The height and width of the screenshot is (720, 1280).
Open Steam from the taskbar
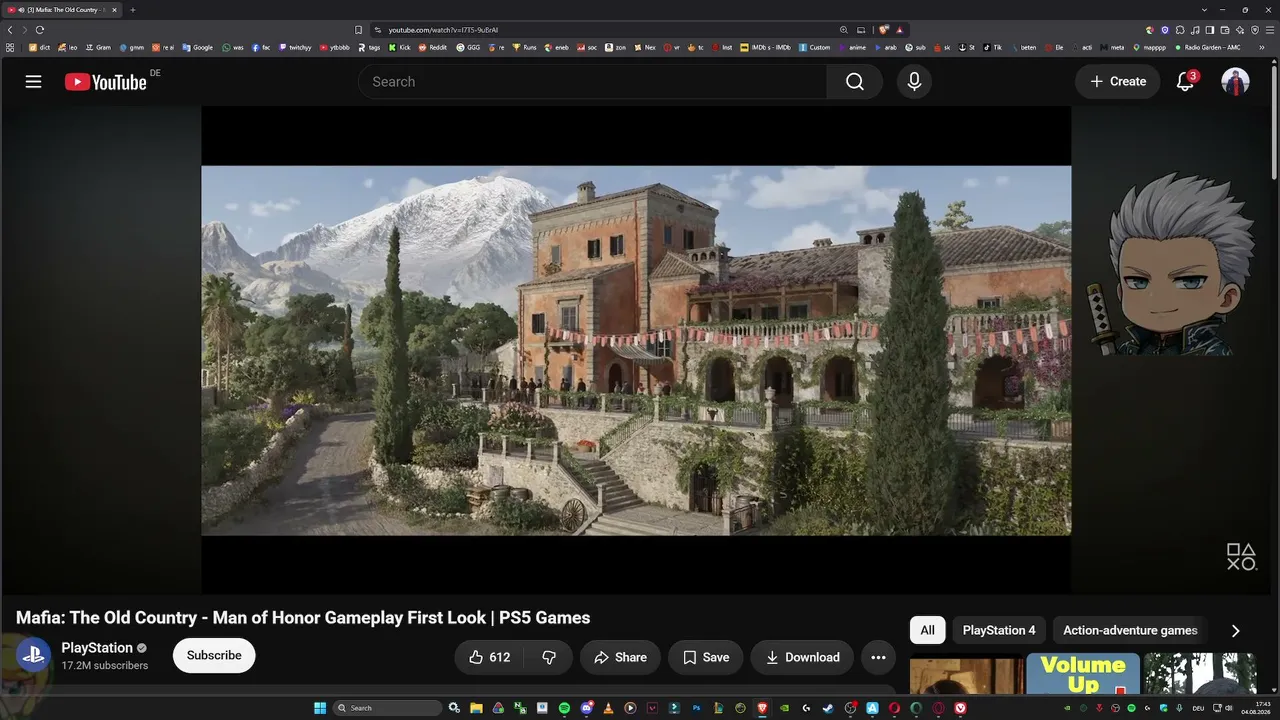(x=827, y=708)
